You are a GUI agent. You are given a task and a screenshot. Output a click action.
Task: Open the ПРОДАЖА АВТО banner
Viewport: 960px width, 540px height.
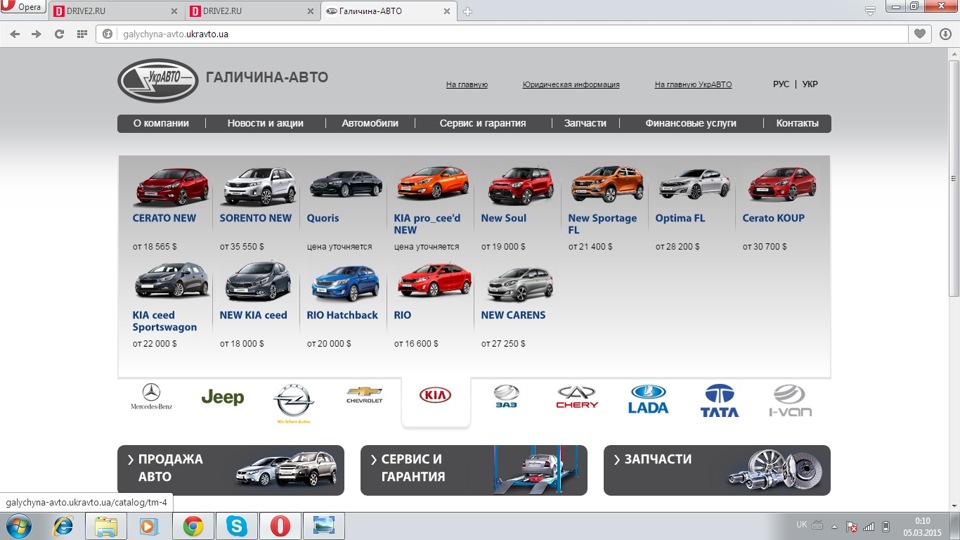coord(231,470)
